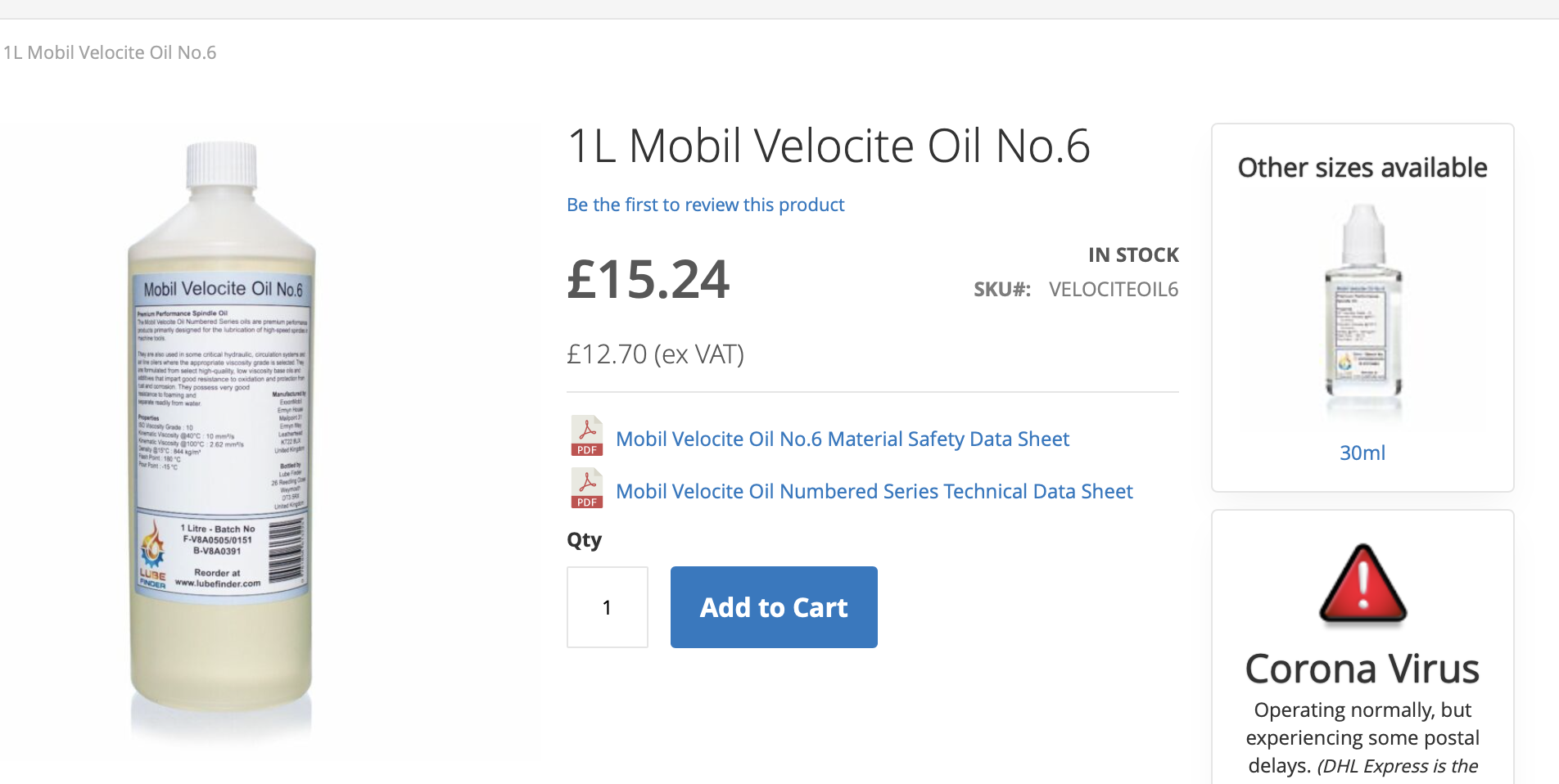The width and height of the screenshot is (1559, 784).
Task: Open the 30ml size link
Action: (1362, 453)
